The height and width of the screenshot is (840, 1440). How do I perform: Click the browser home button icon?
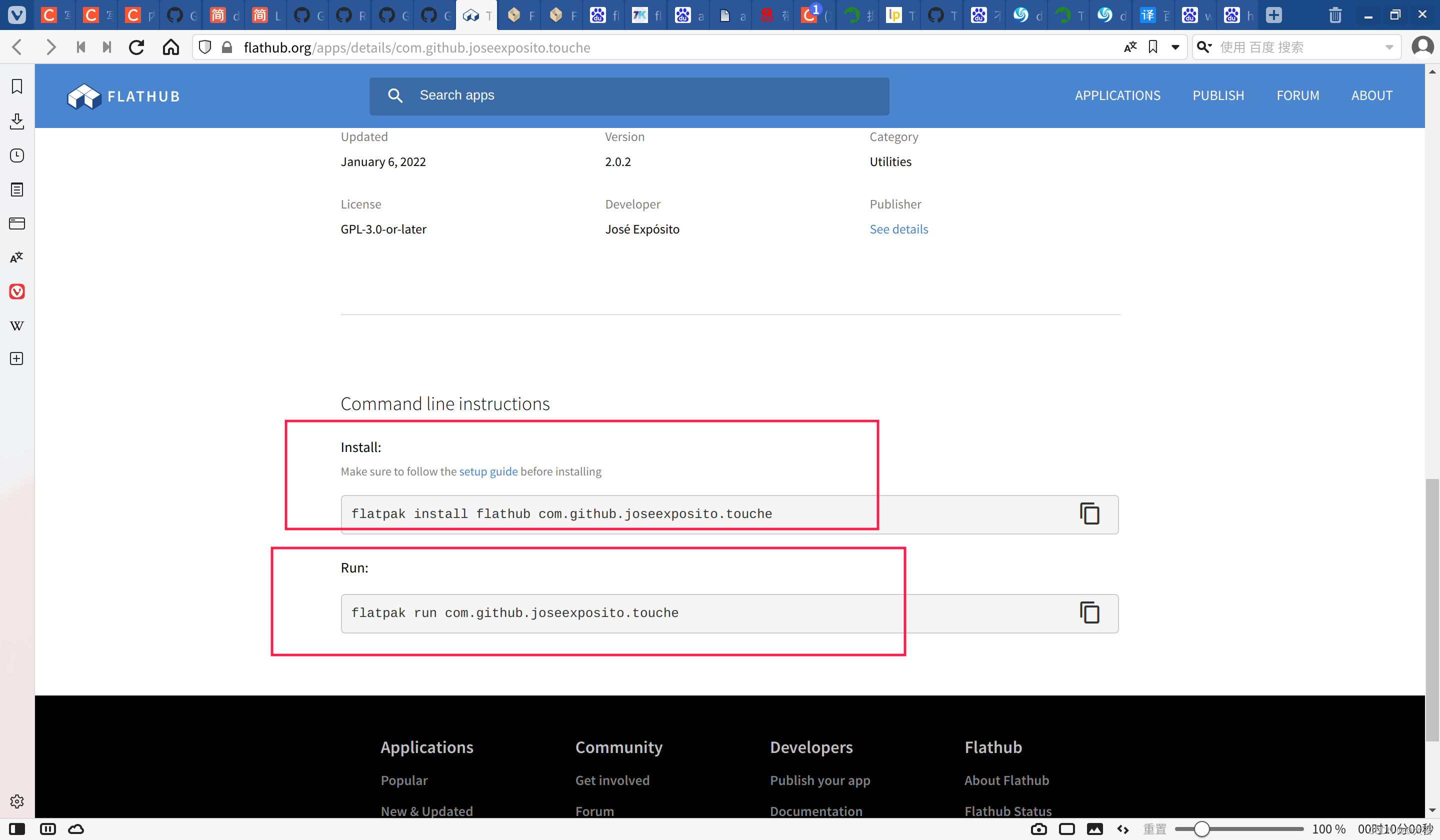tap(171, 47)
